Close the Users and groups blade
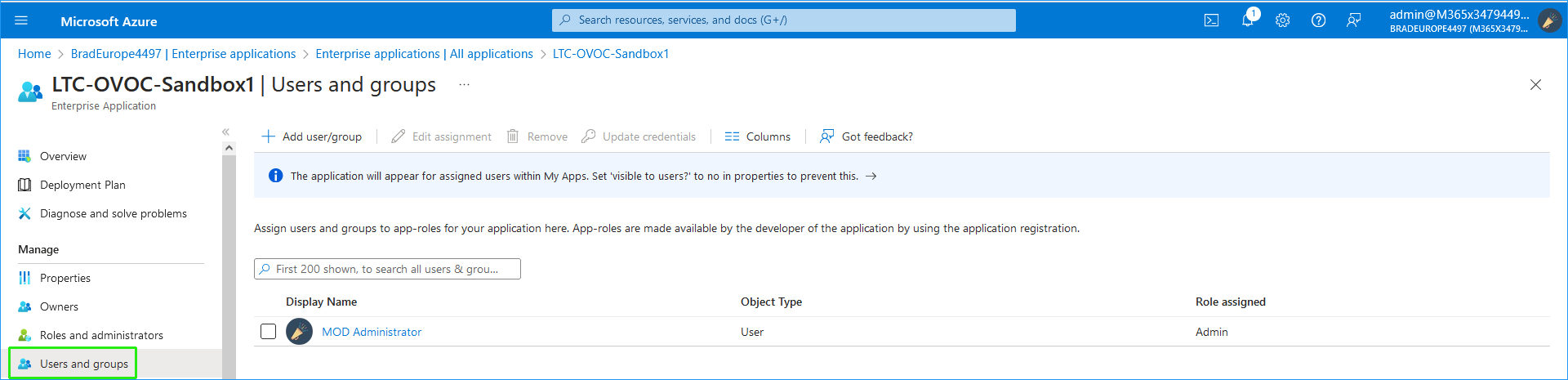This screenshot has height=380, width=1568. pos(1535,85)
